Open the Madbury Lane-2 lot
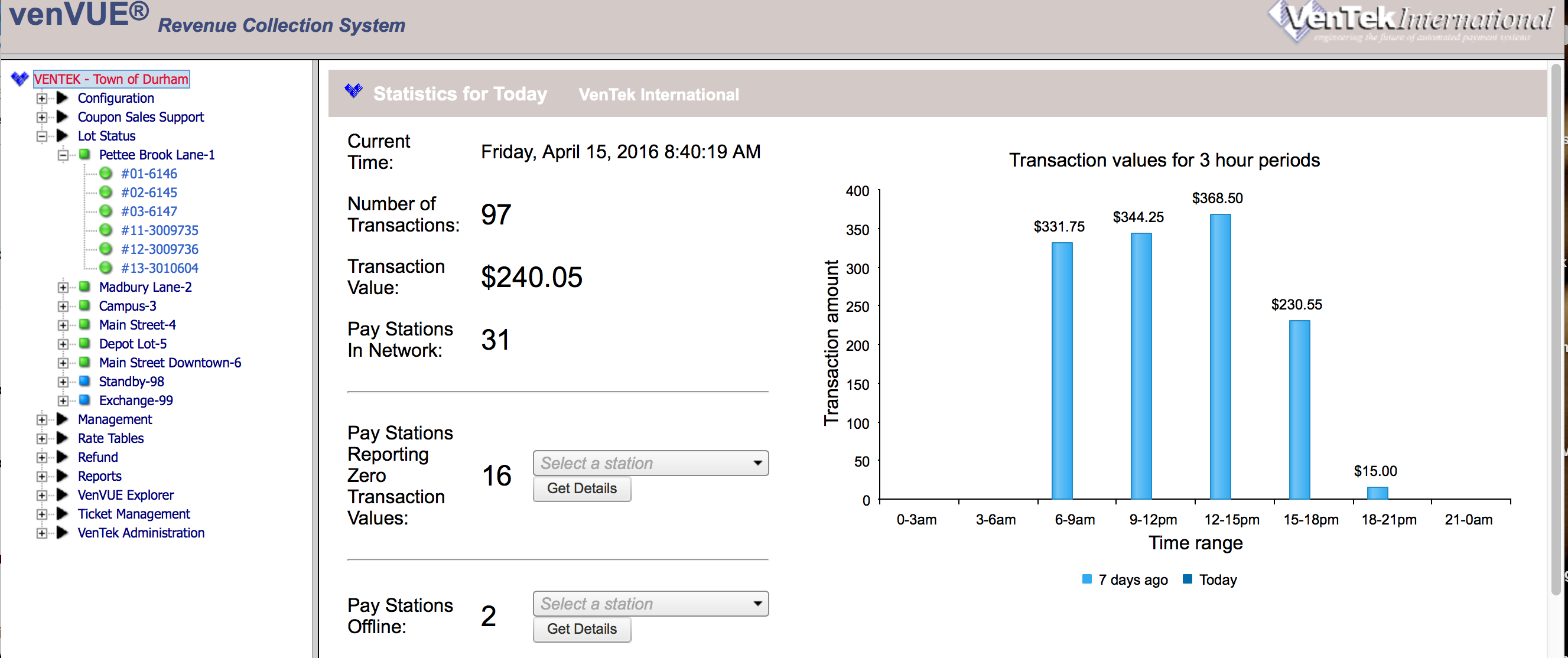Screen dimensions: 1568x658 [145, 286]
